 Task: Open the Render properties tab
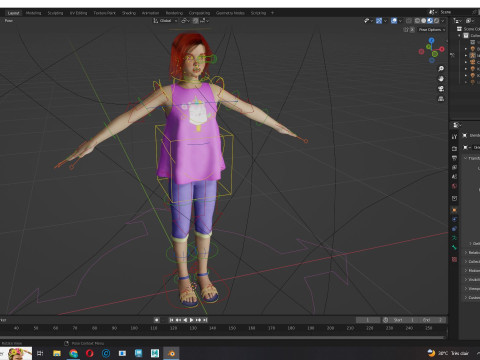tap(454, 148)
